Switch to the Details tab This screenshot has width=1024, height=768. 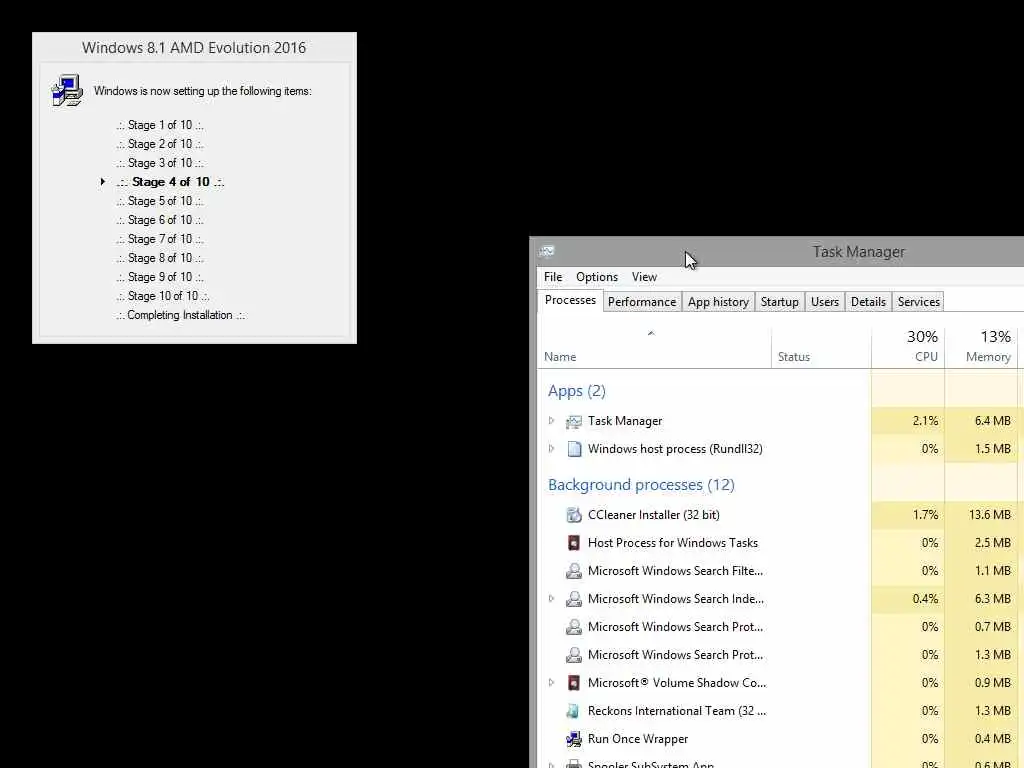pos(868,302)
